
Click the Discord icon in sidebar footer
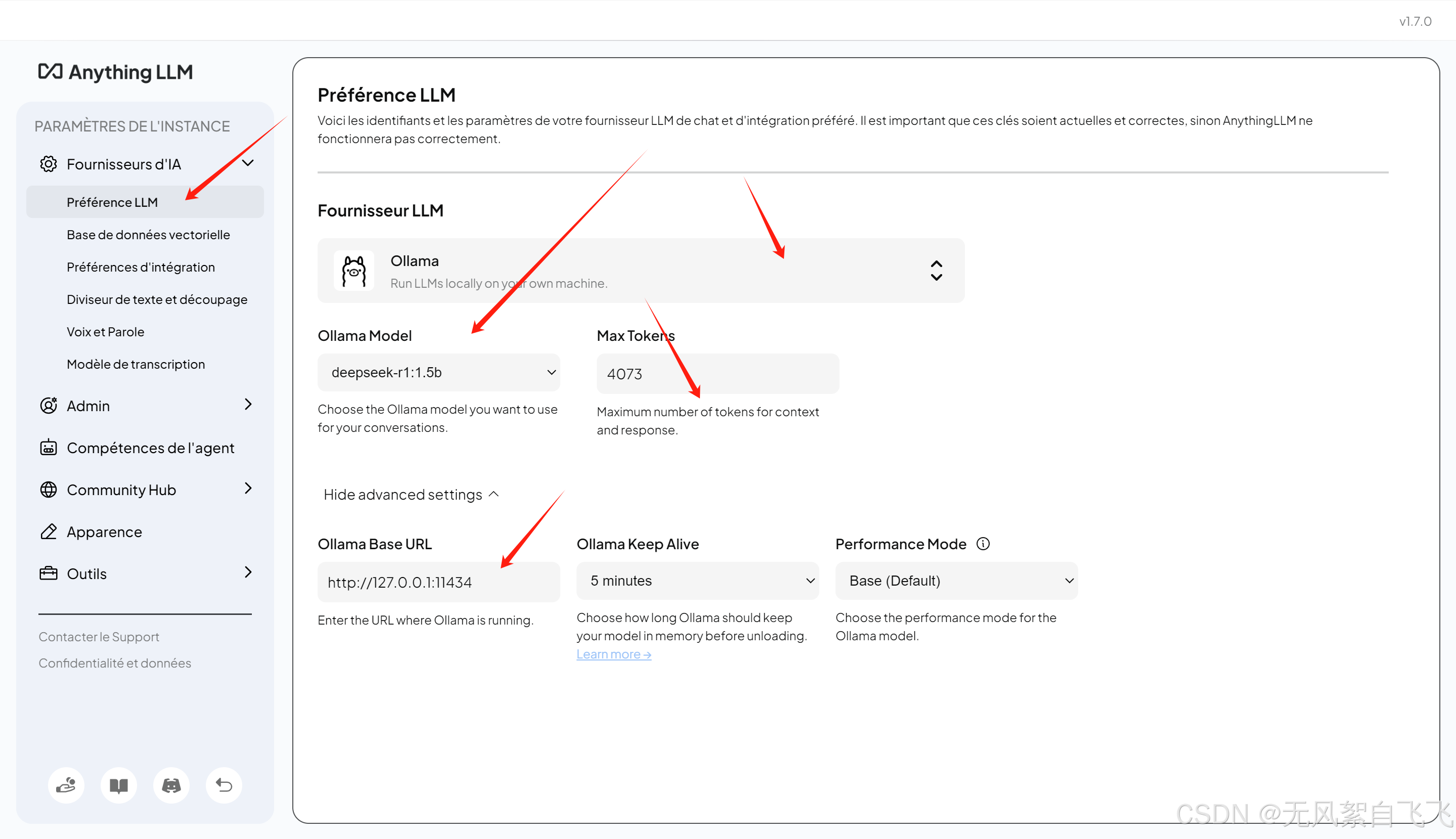point(171,785)
